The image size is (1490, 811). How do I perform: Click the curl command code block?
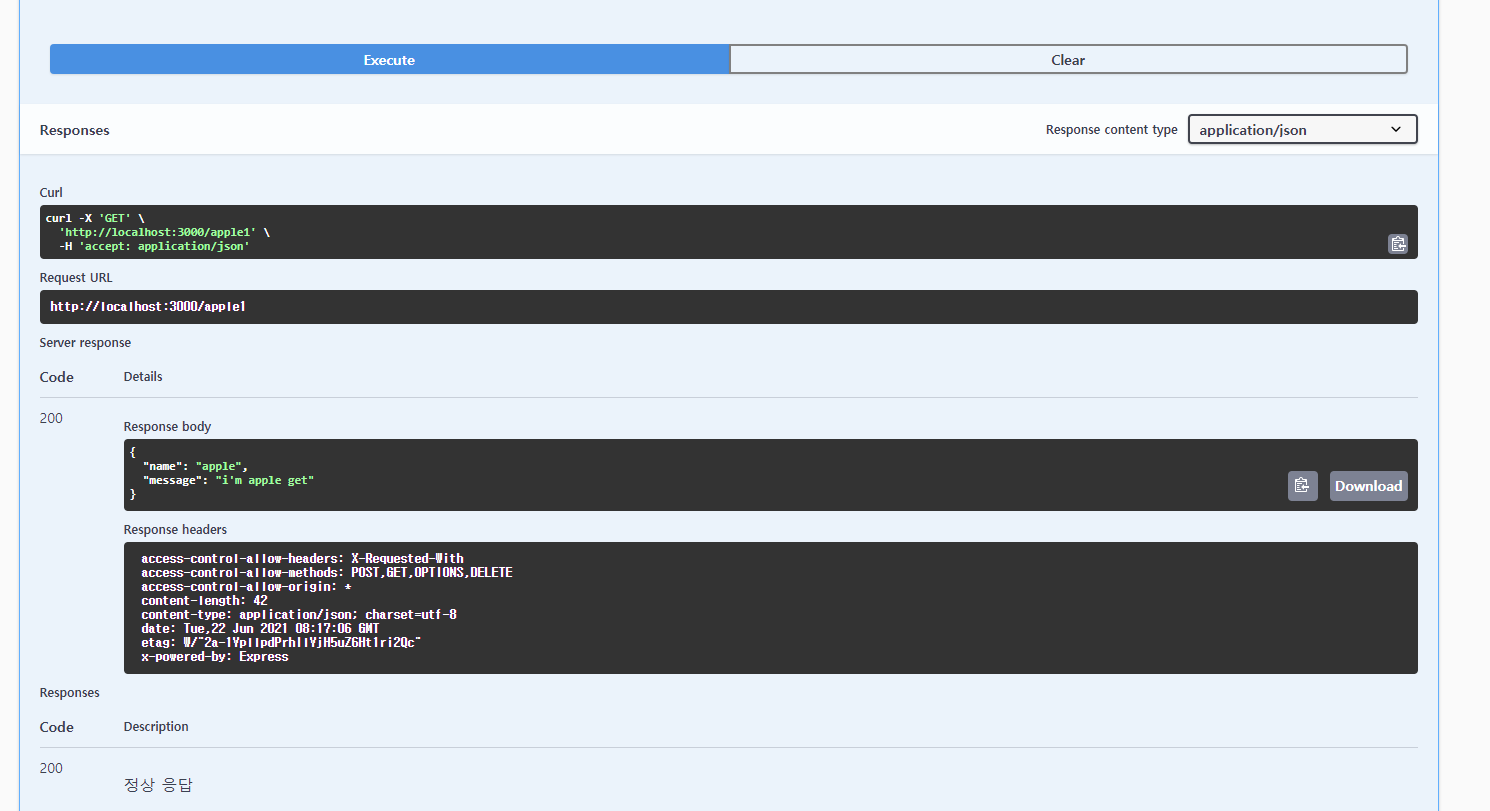[728, 232]
